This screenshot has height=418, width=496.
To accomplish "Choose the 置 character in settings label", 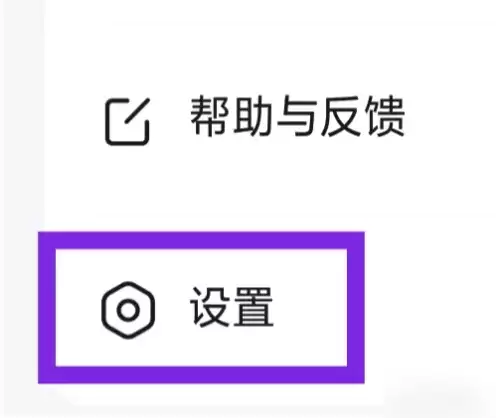I will point(253,307).
